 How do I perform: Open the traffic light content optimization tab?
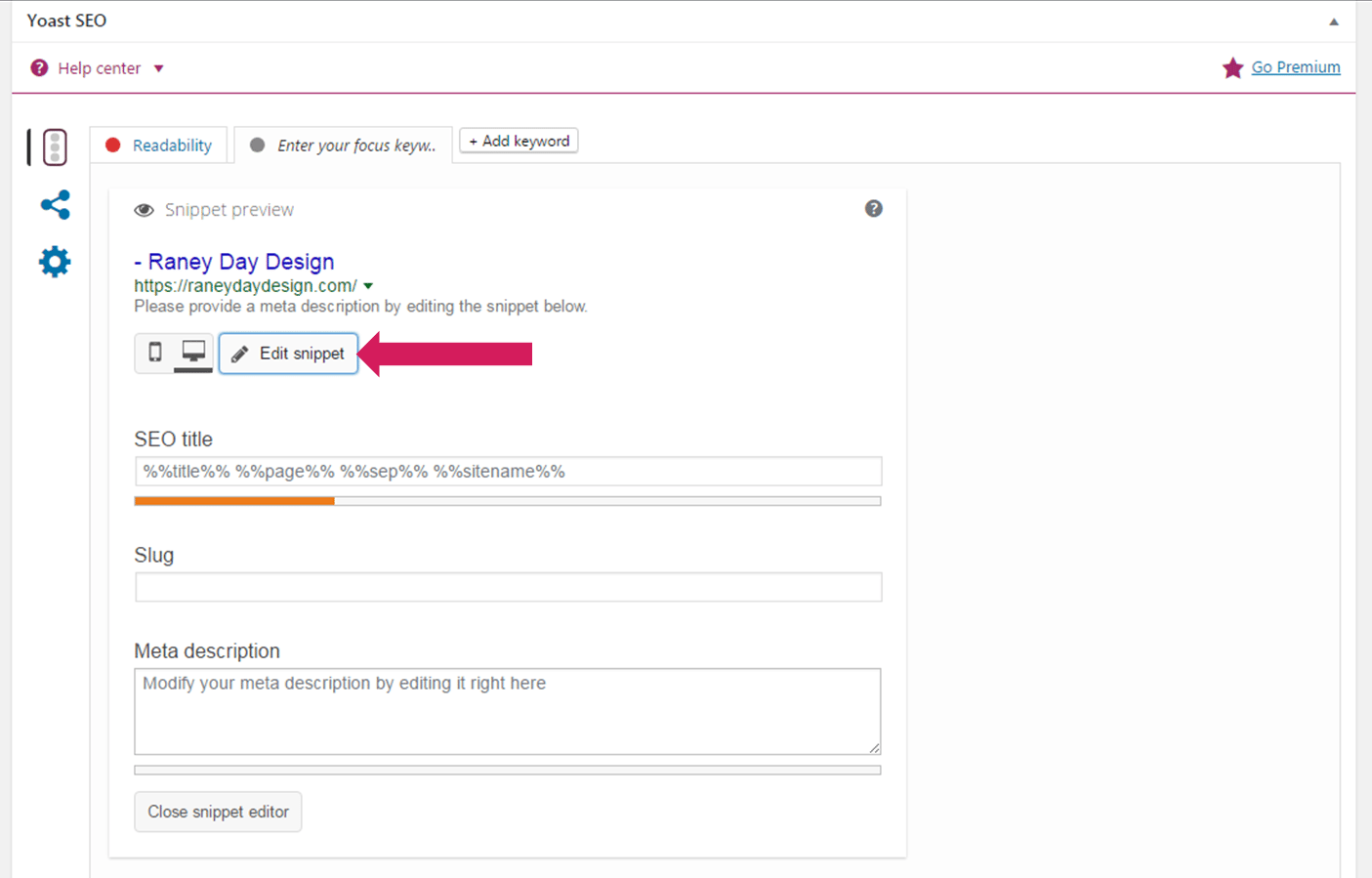click(55, 147)
